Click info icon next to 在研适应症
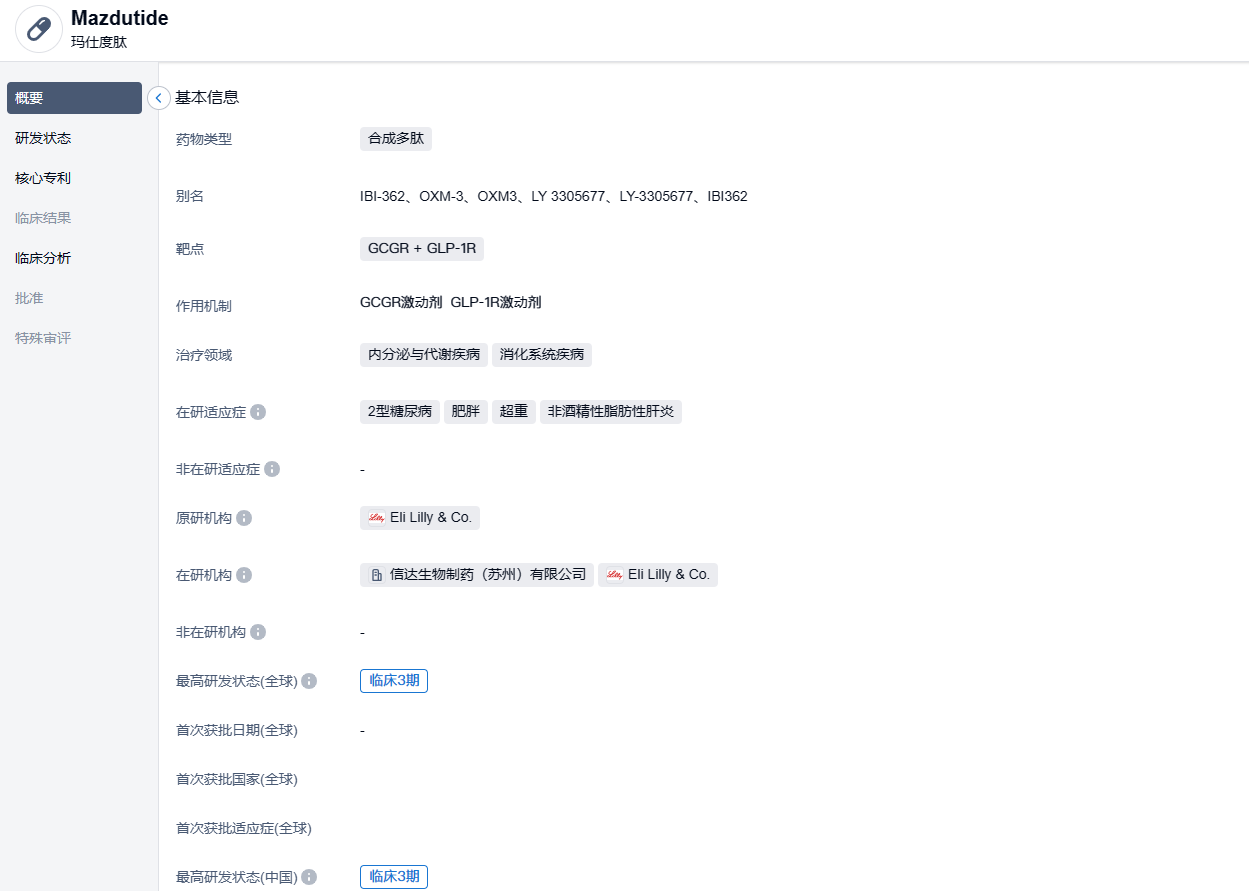This screenshot has width=1249, height=891. [x=258, y=412]
